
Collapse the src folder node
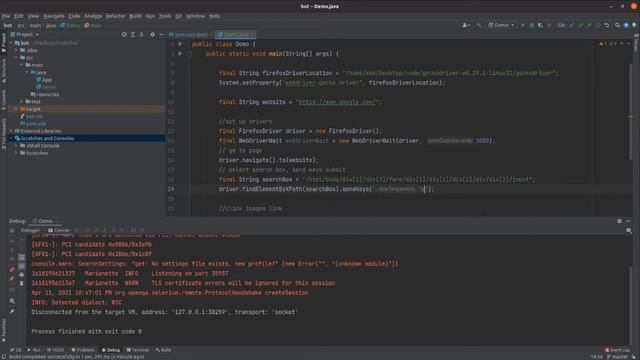(x=17, y=58)
